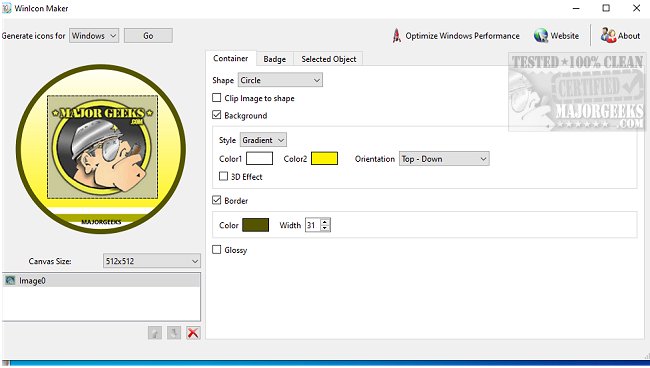Open the About people icon
Image resolution: width=650 pixels, height=368 pixels.
pyautogui.click(x=608, y=36)
